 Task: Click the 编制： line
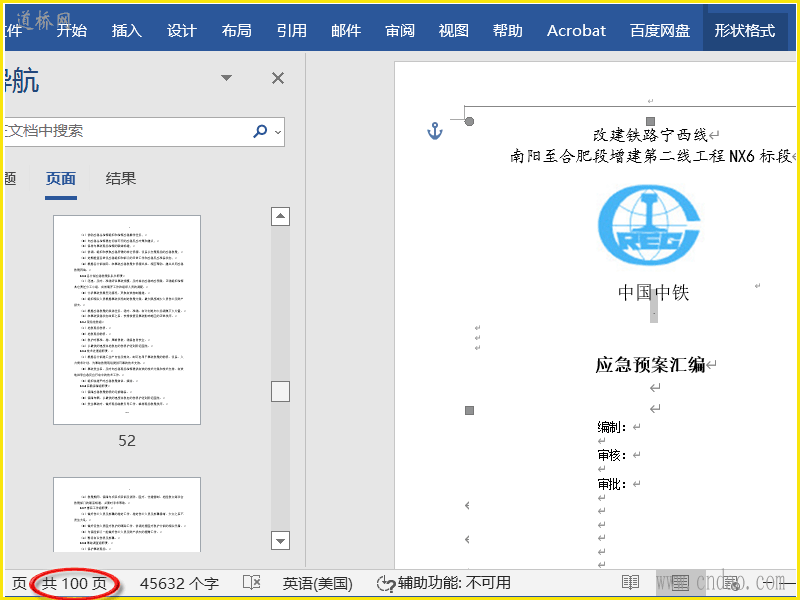[x=612, y=427]
